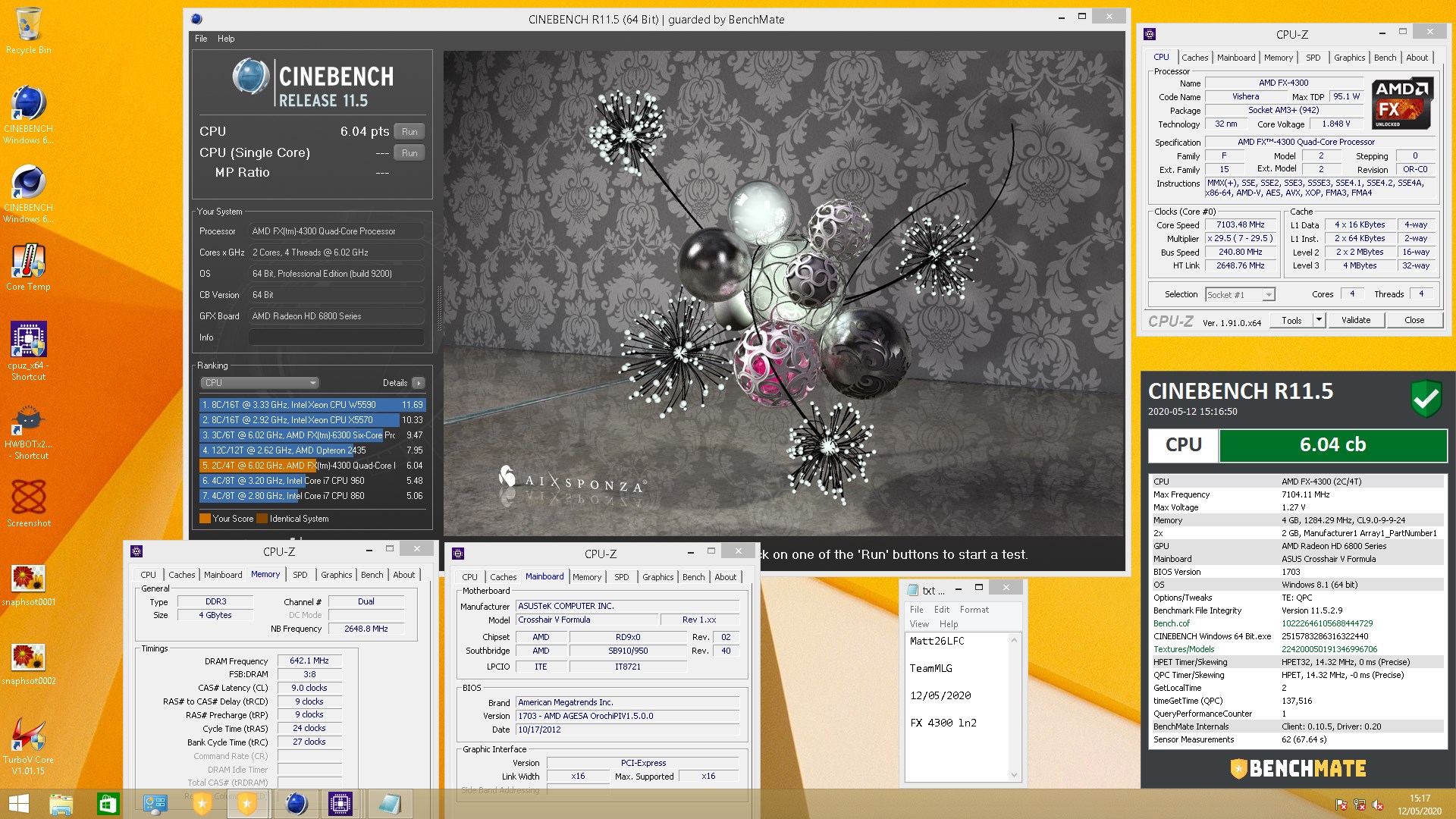Open Graphics tab in the Mainboard CPU-Z window
This screenshot has width=1456, height=819.
657,577
